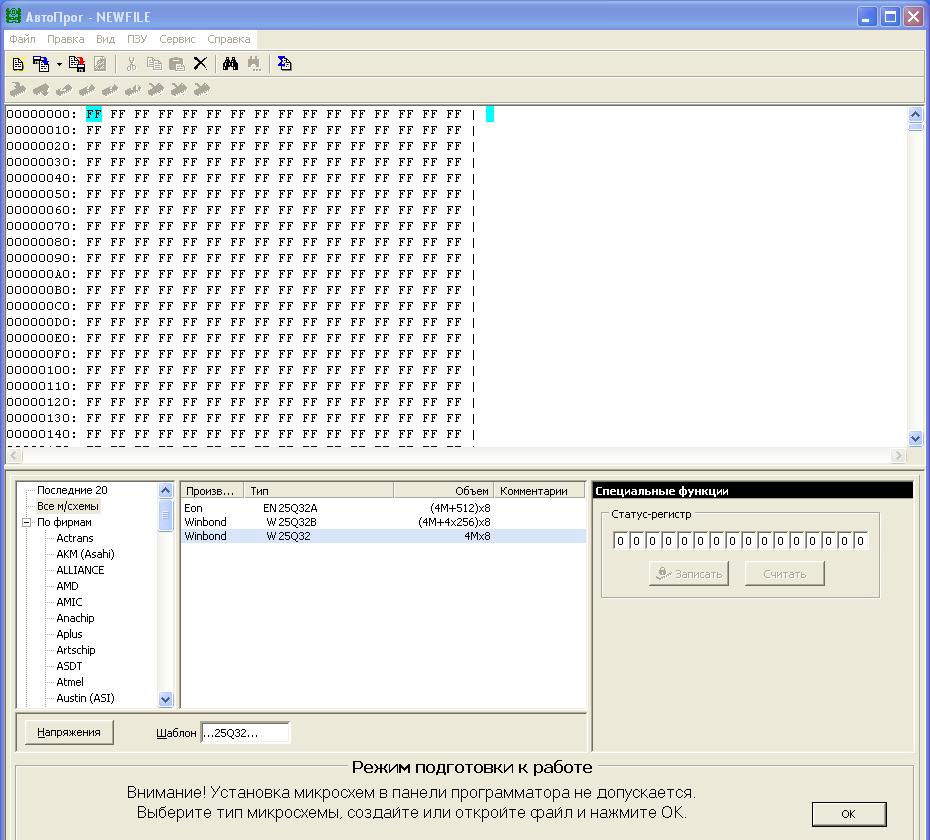Collapse the 'По фирмам' tree node
The image size is (930, 840).
27,522
